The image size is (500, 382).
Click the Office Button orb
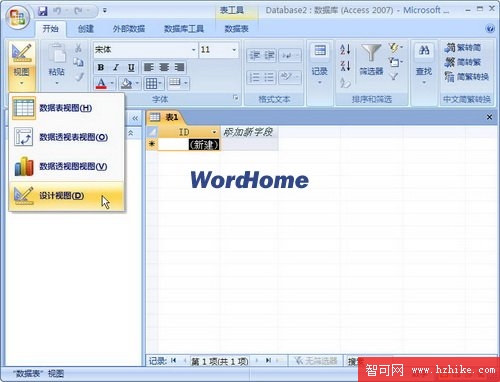coord(18,18)
